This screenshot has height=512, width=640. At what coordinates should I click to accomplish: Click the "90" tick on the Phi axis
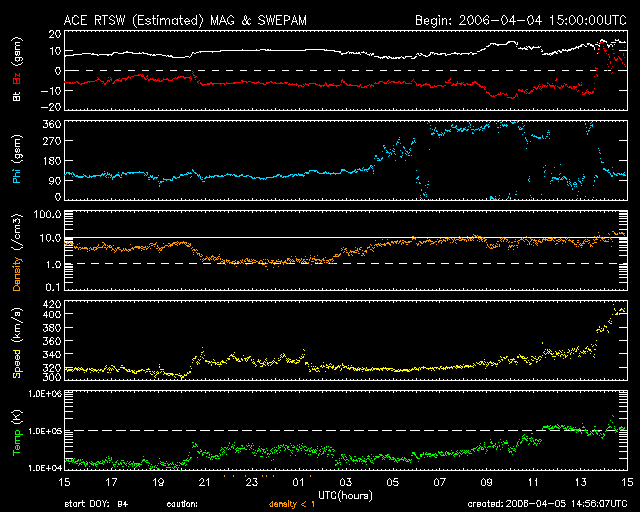pyautogui.click(x=55, y=181)
